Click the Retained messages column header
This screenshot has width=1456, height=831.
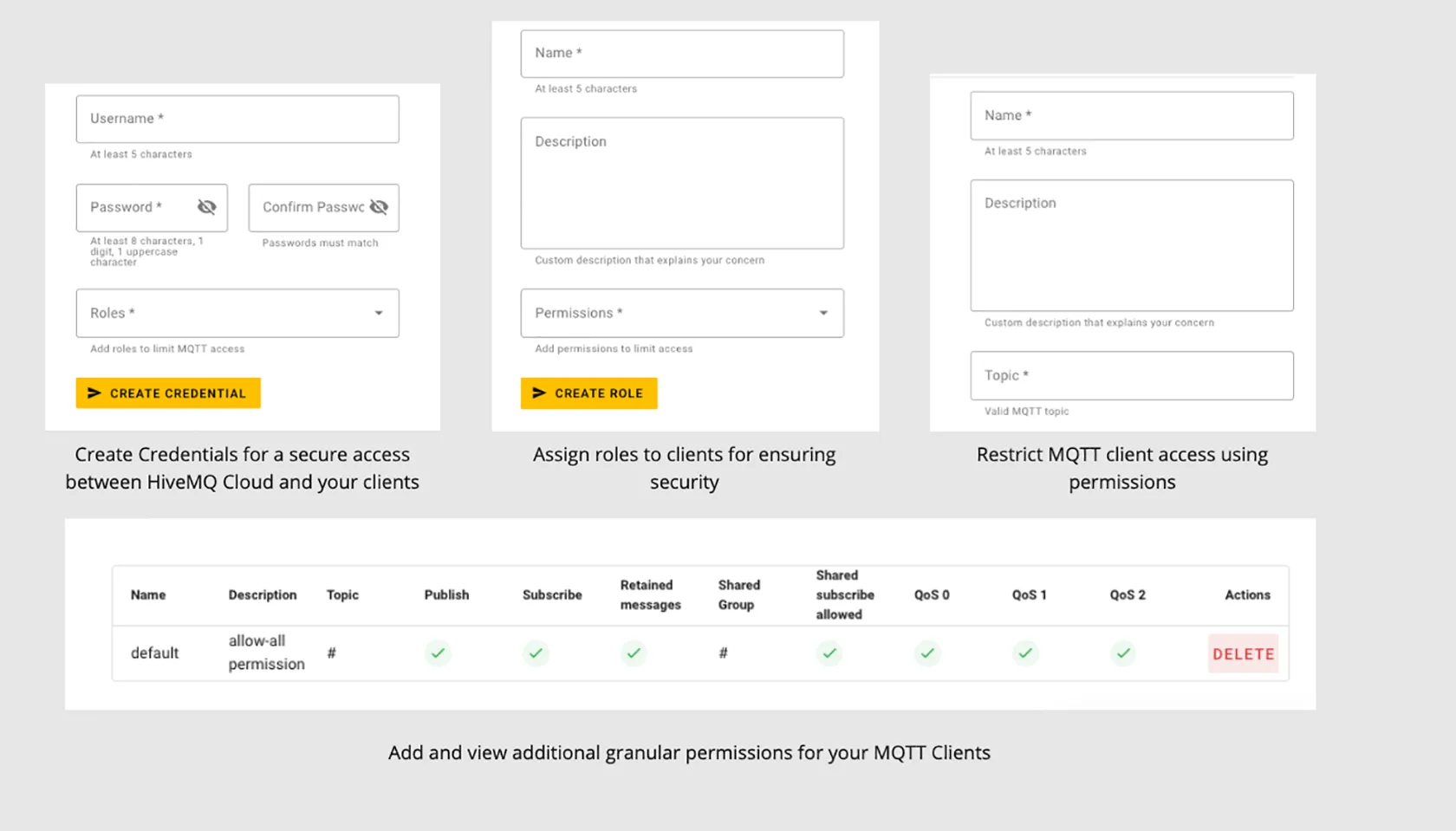(651, 594)
